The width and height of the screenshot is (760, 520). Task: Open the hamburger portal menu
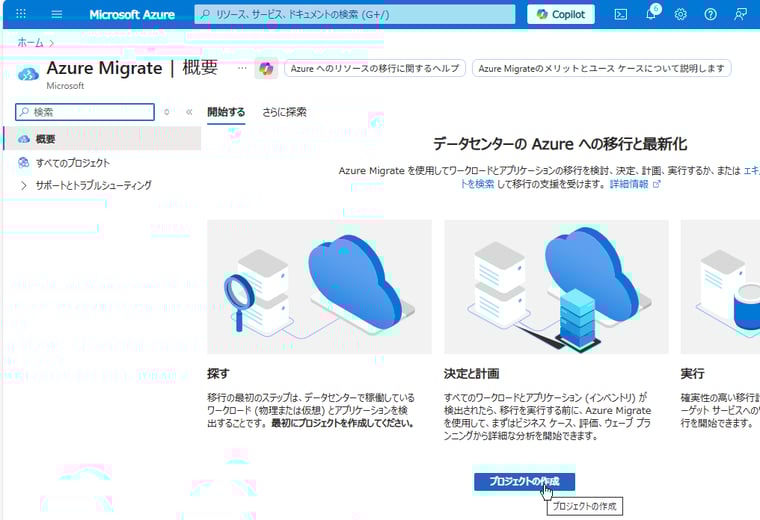57,14
